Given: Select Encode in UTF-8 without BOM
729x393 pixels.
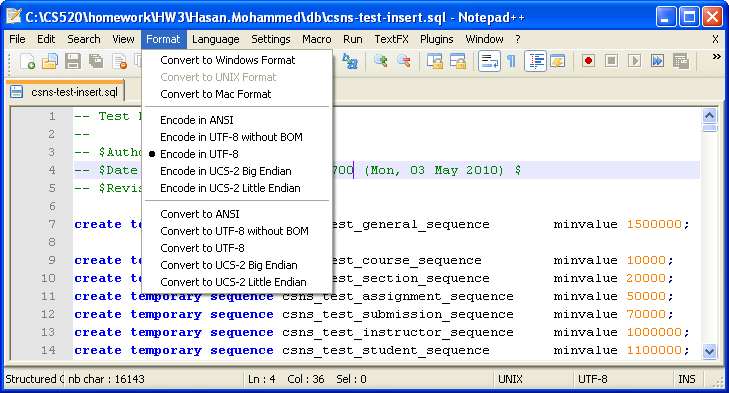Looking at the screenshot, I should (237, 137).
